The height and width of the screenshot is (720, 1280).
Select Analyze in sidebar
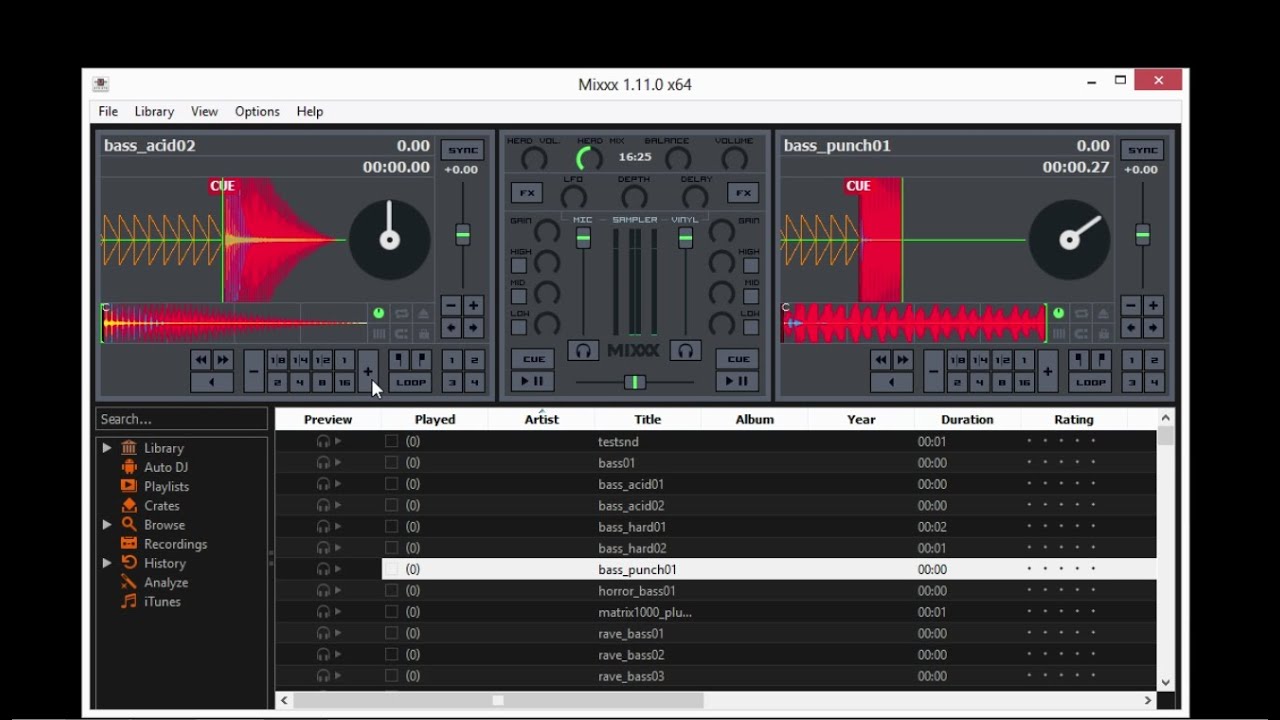pyautogui.click(x=166, y=582)
